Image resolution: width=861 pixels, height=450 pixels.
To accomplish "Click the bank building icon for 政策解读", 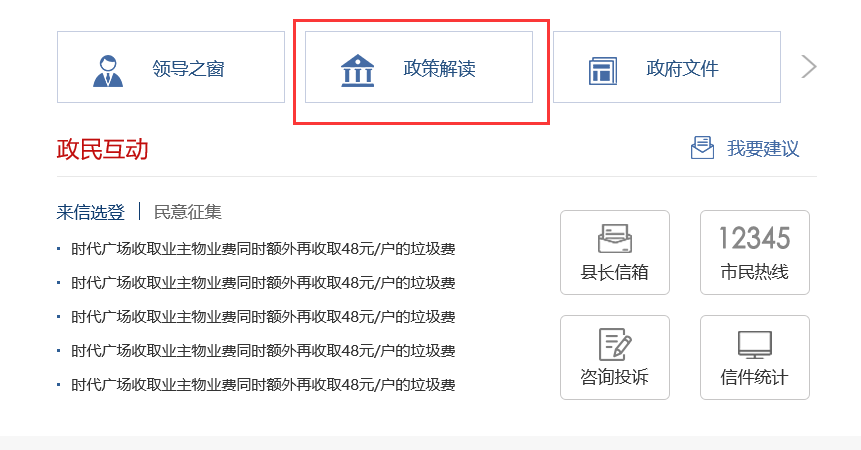I will tap(357, 71).
